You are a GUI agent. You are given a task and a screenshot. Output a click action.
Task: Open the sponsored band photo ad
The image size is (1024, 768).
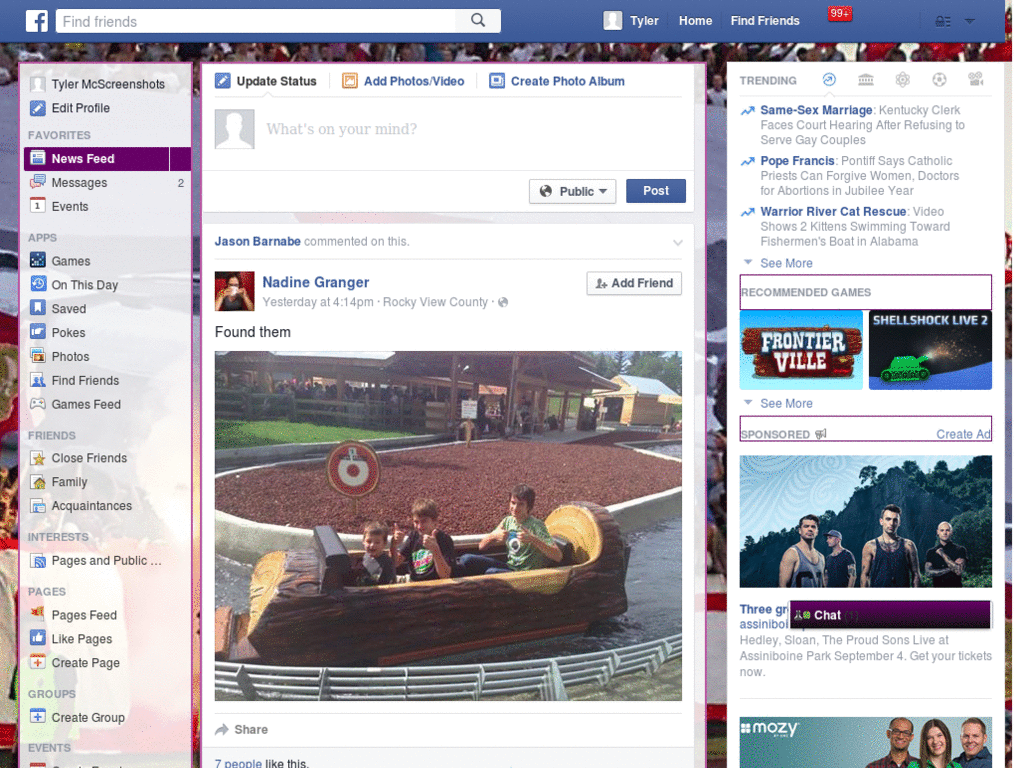[x=865, y=522]
